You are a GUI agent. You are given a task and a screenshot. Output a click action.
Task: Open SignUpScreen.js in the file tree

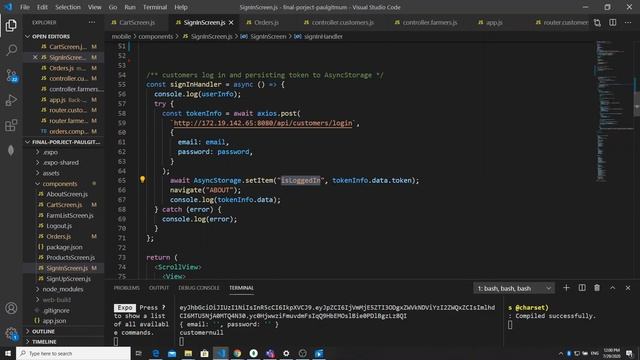[x=68, y=279]
